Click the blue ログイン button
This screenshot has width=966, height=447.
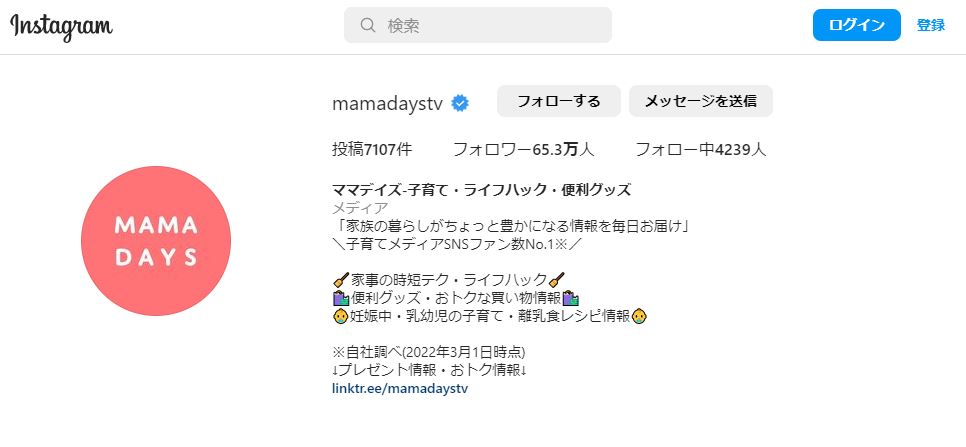856,25
